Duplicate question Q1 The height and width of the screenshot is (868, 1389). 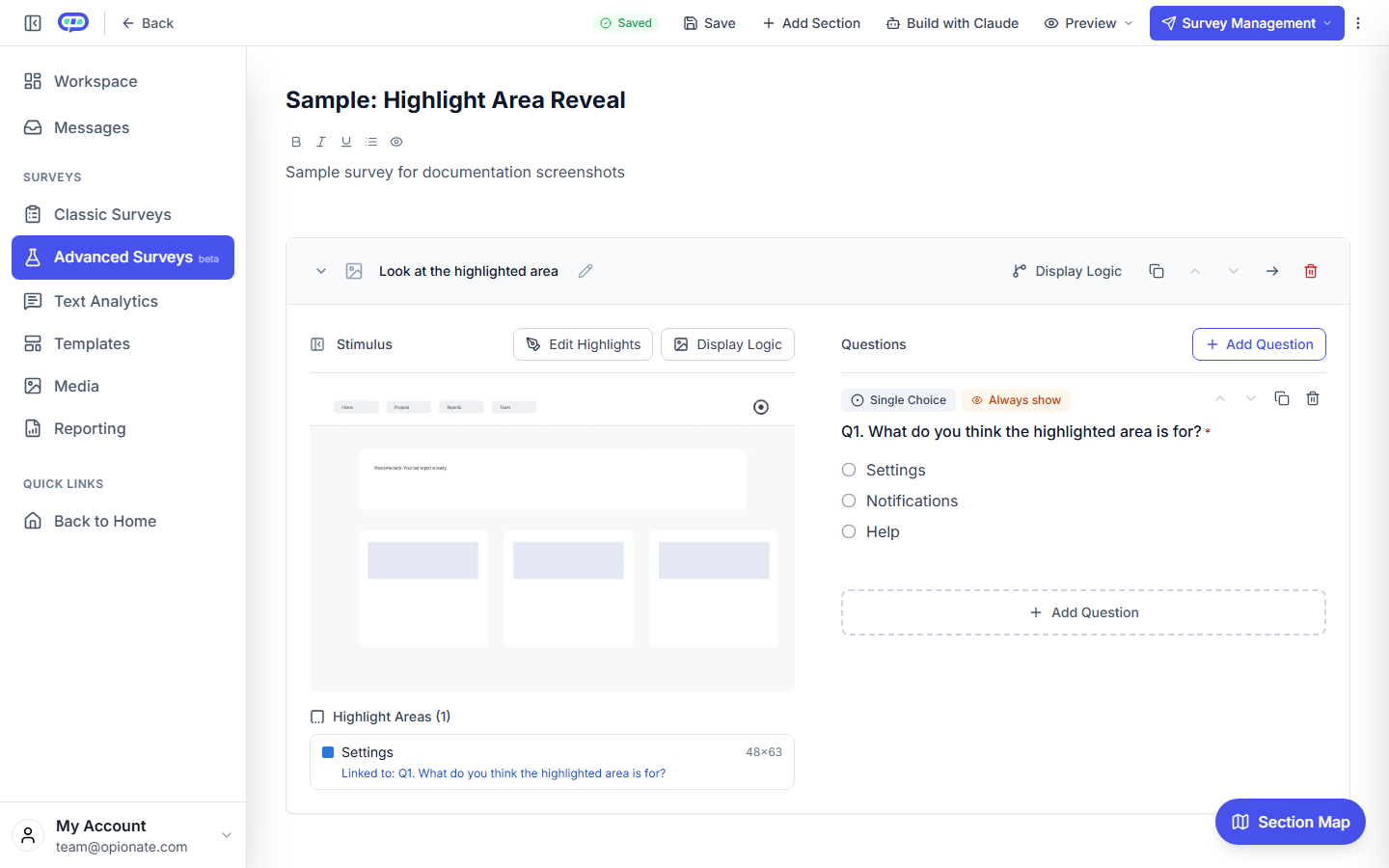[1282, 398]
